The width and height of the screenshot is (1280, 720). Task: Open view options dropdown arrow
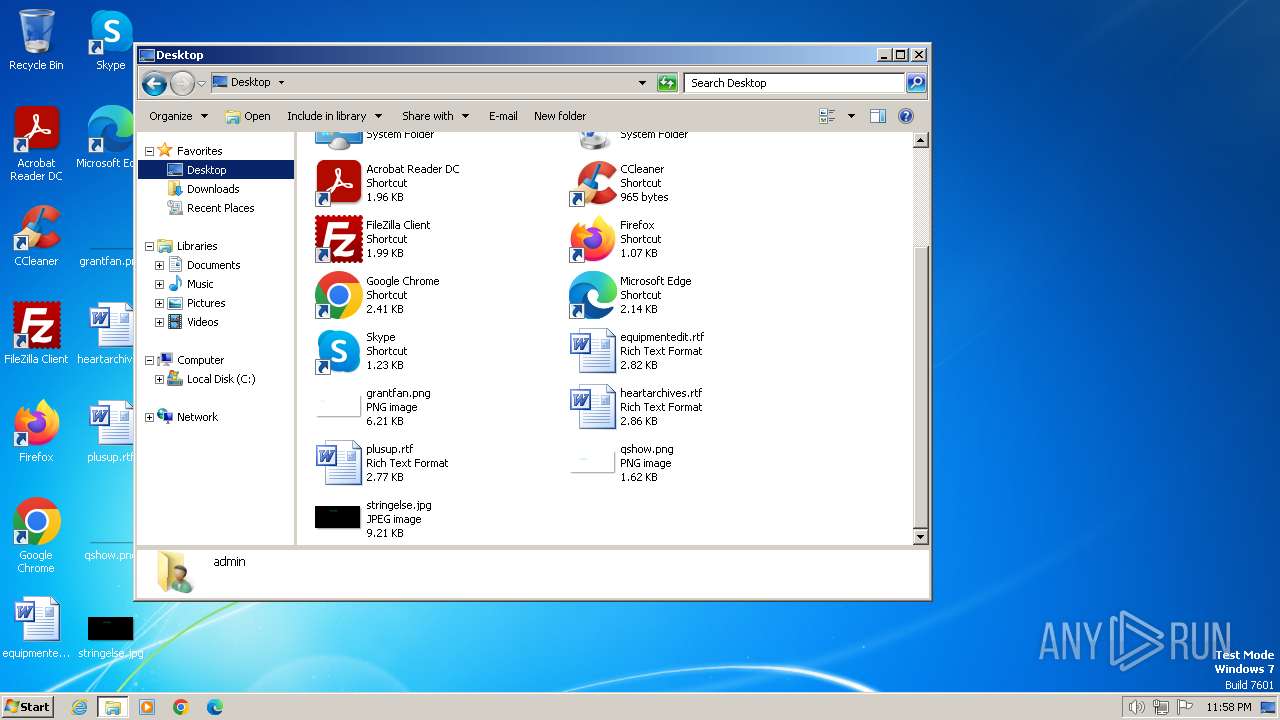(851, 116)
